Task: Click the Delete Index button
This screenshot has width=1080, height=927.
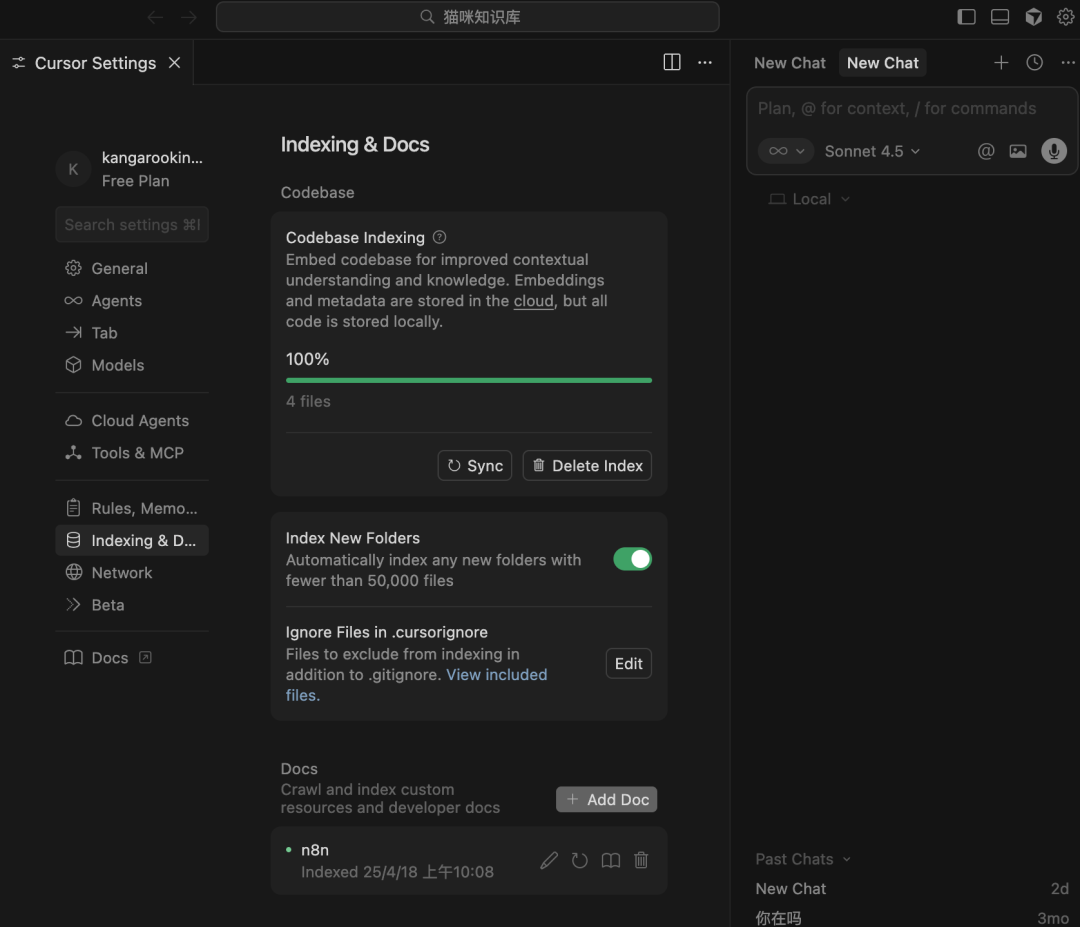Action: coord(587,466)
